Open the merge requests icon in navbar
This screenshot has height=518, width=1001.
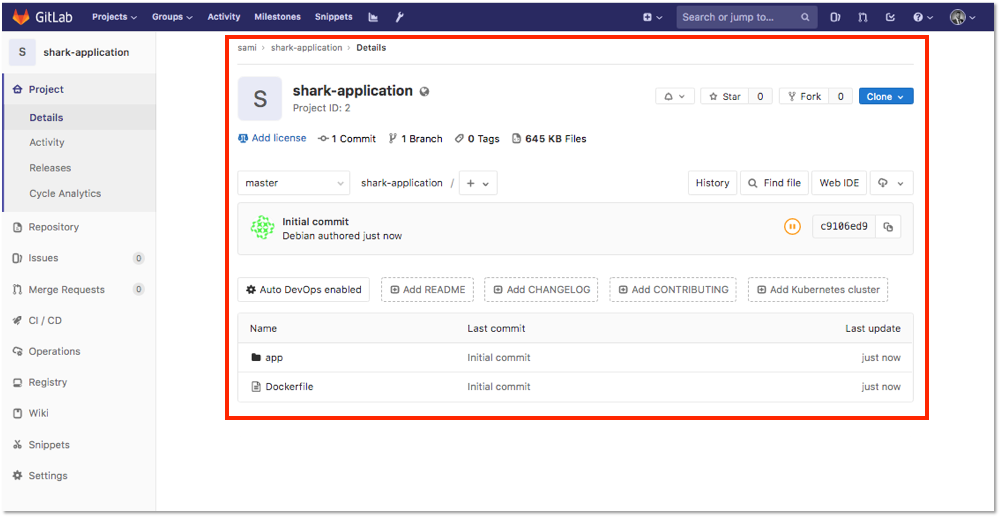tap(862, 18)
